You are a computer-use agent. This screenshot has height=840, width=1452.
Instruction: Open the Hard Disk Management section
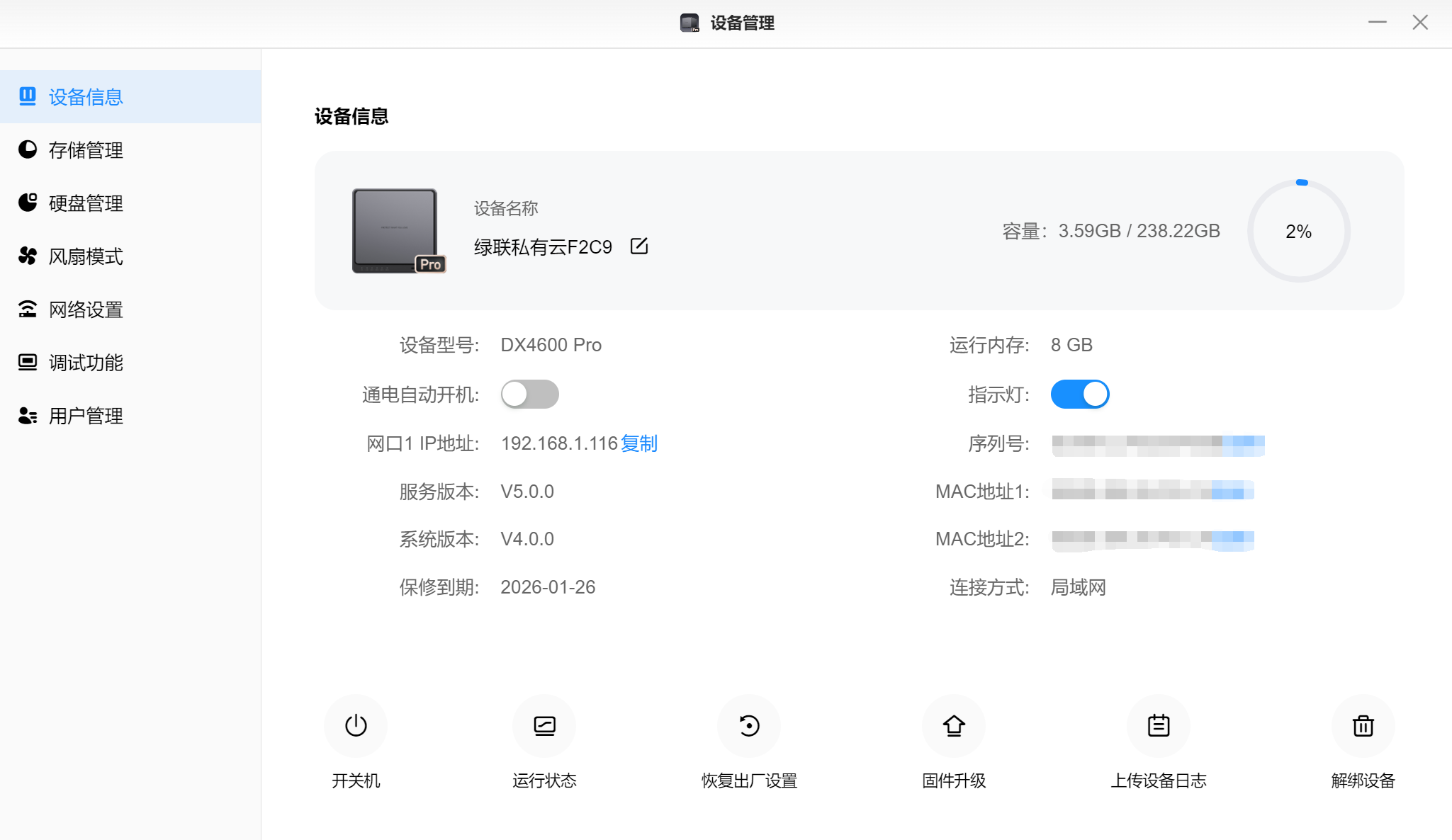tap(85, 203)
